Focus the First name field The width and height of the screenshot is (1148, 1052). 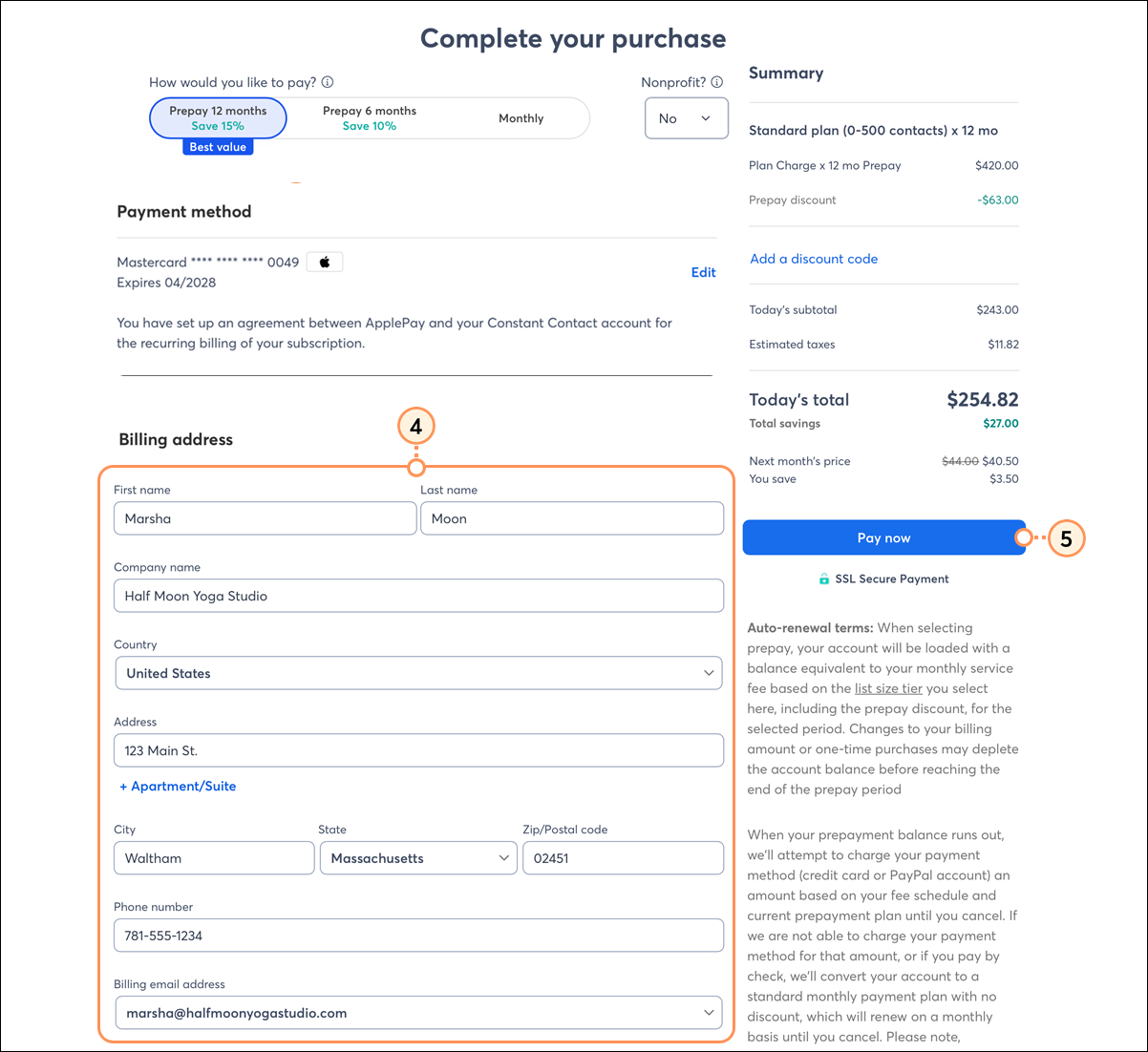pyautogui.click(x=265, y=518)
